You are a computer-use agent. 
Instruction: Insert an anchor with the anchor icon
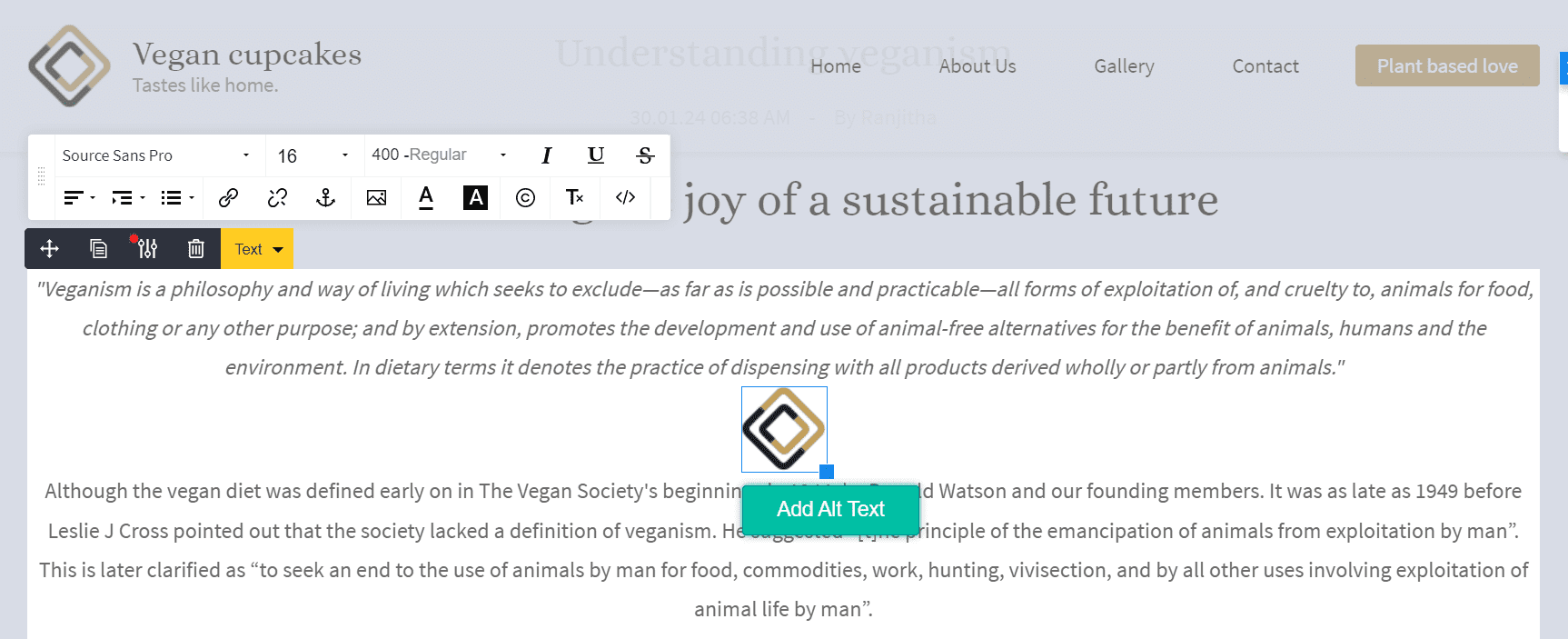coord(326,197)
